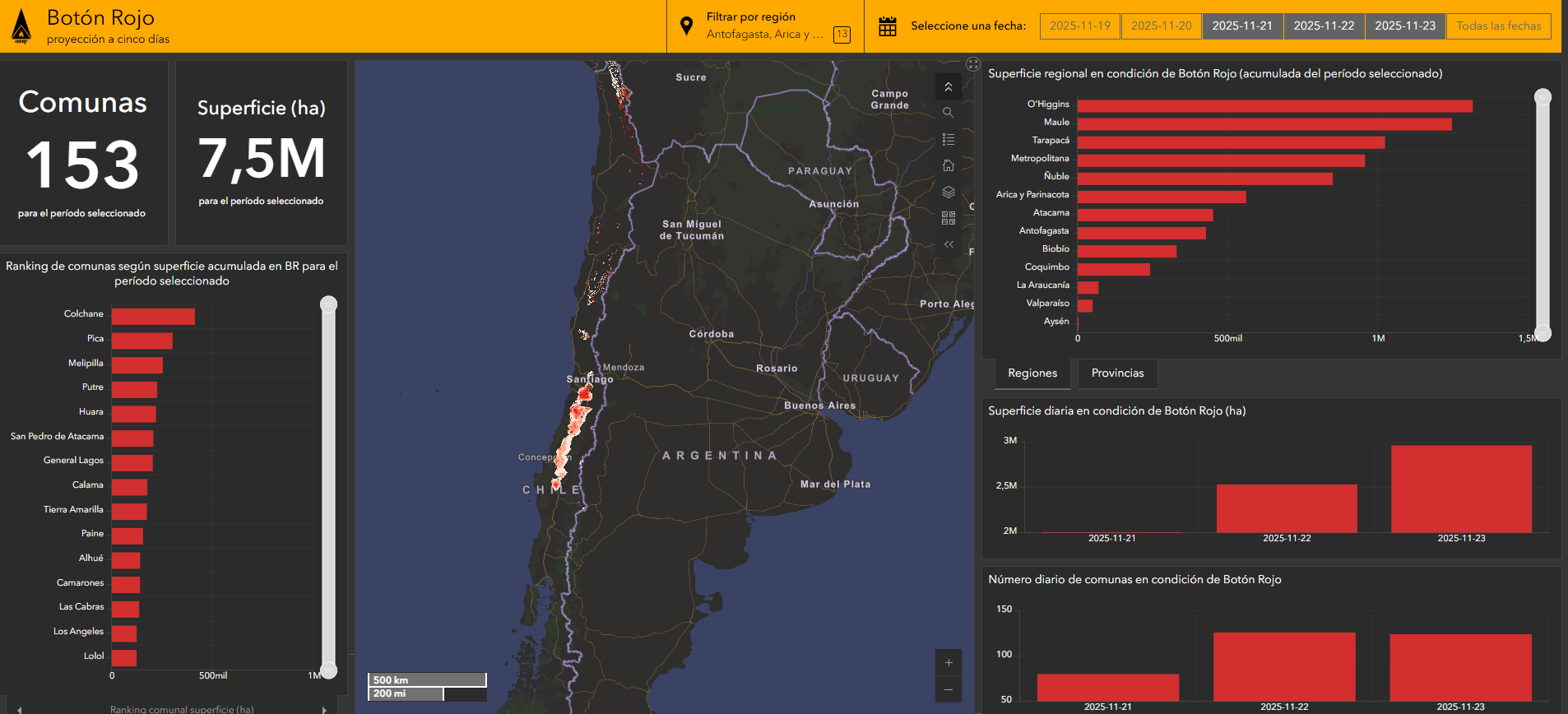Viewport: 1568px width, 714px height.
Task: Click 2025-11-21 bar in comunas count chart
Action: click(1108, 688)
